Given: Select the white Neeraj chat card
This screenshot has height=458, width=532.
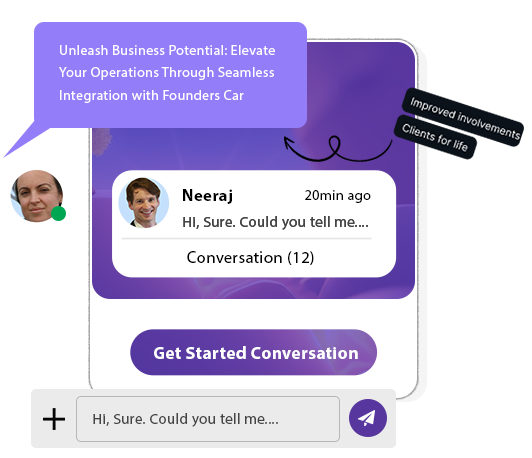Looking at the screenshot, I should [x=254, y=224].
